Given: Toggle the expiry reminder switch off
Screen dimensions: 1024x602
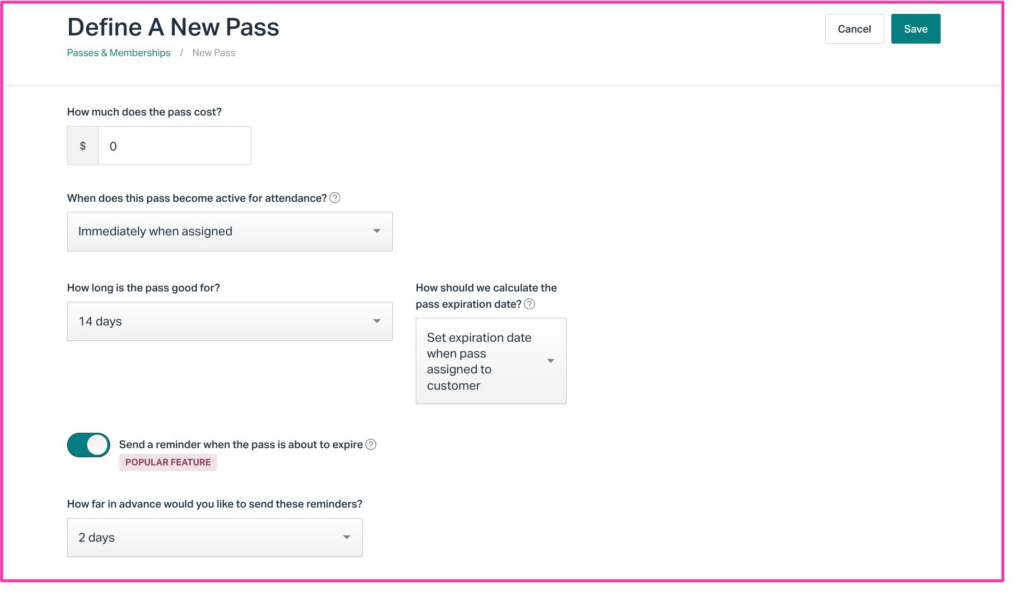Looking at the screenshot, I should point(89,445).
